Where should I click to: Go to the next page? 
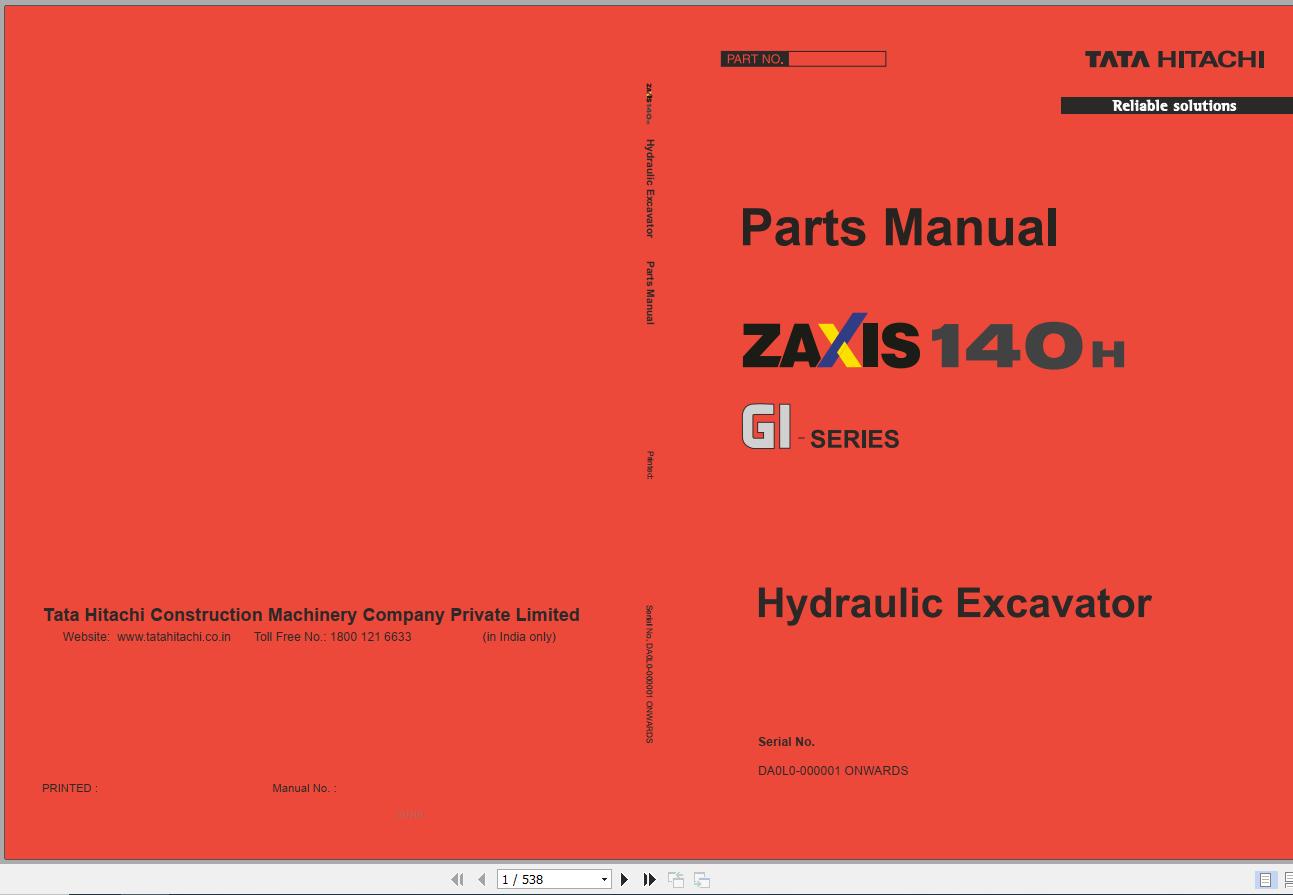point(625,880)
